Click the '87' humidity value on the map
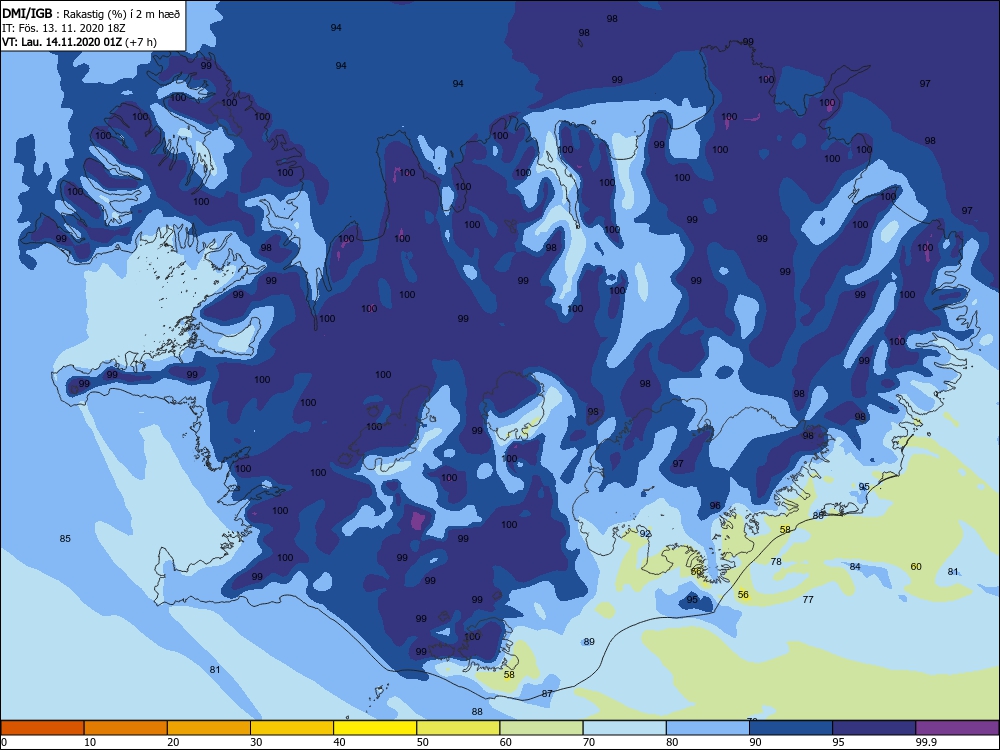 pyautogui.click(x=547, y=694)
